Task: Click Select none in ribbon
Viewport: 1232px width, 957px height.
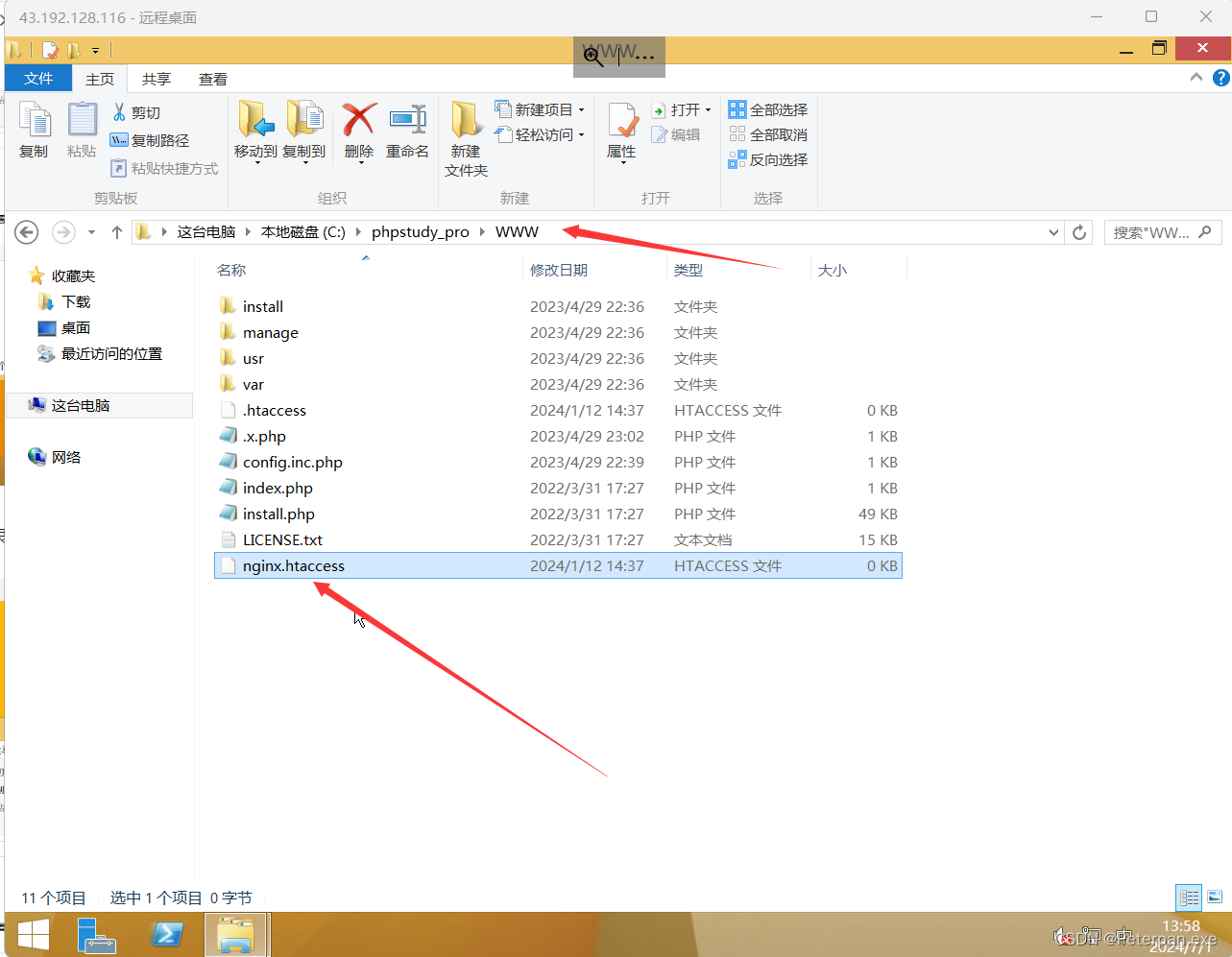Action: click(768, 134)
